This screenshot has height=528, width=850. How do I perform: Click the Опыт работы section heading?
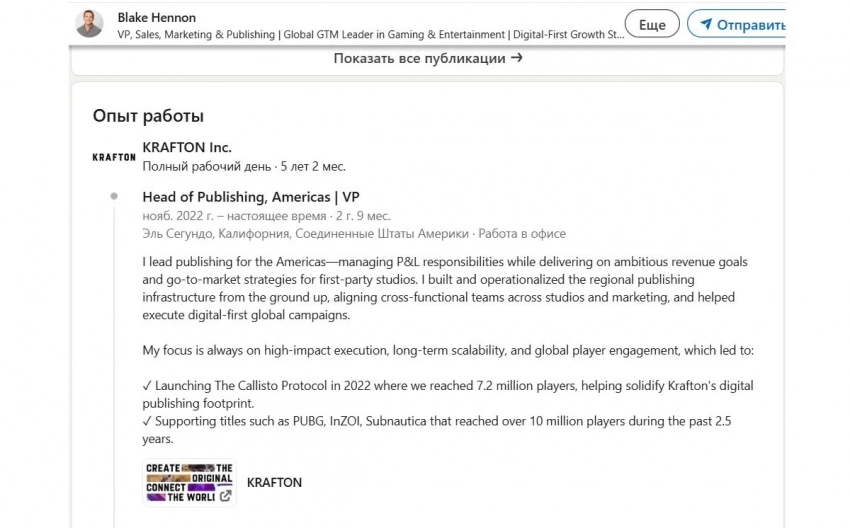(148, 116)
